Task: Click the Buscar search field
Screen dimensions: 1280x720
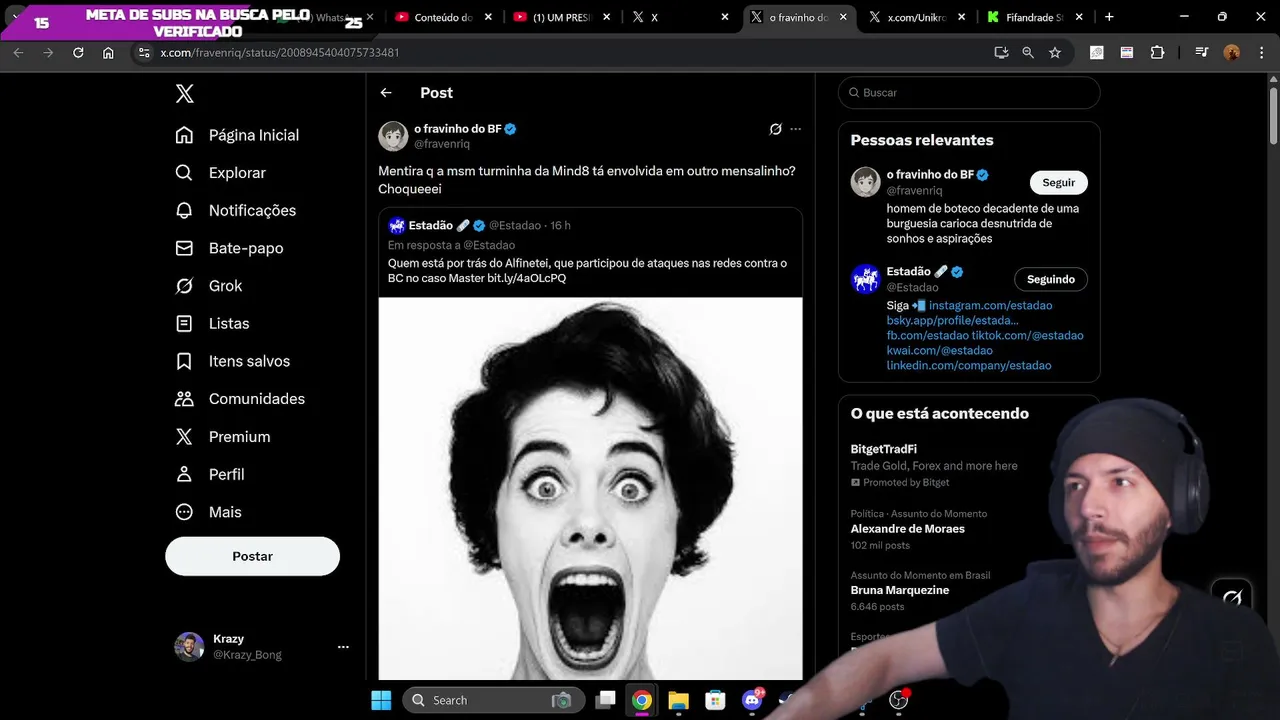Action: coord(969,93)
